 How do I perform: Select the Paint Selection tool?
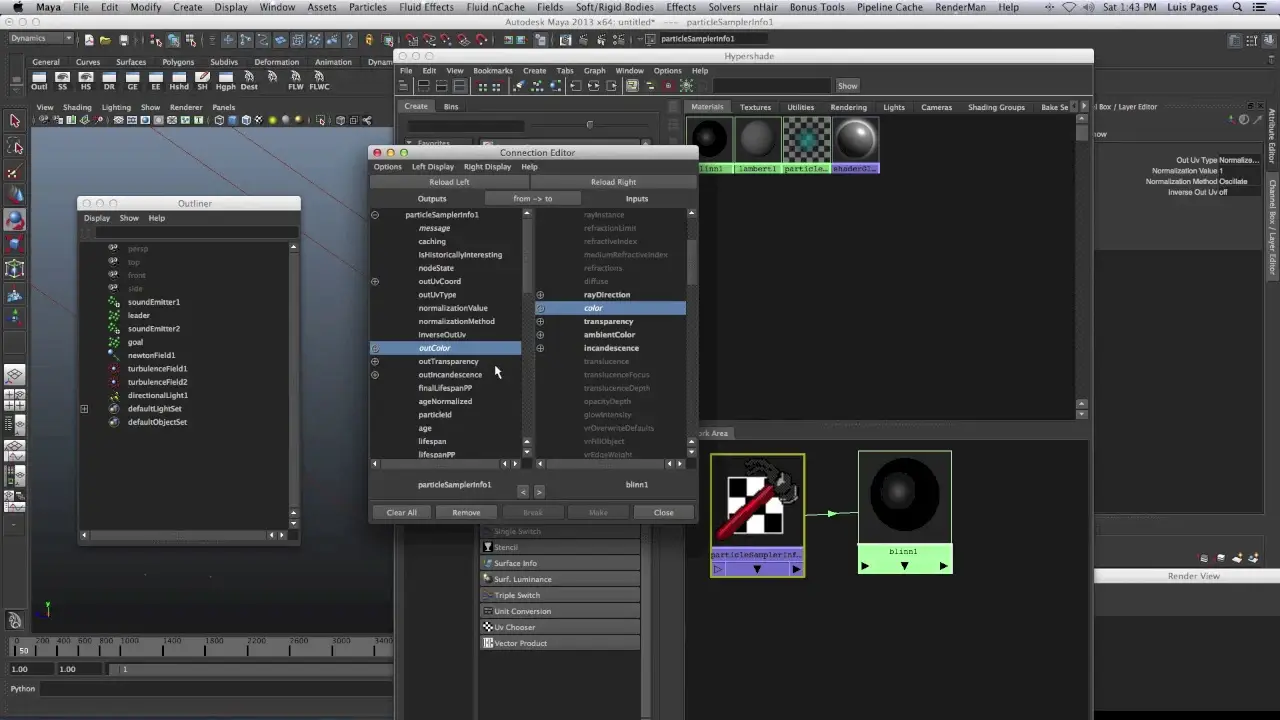15,172
